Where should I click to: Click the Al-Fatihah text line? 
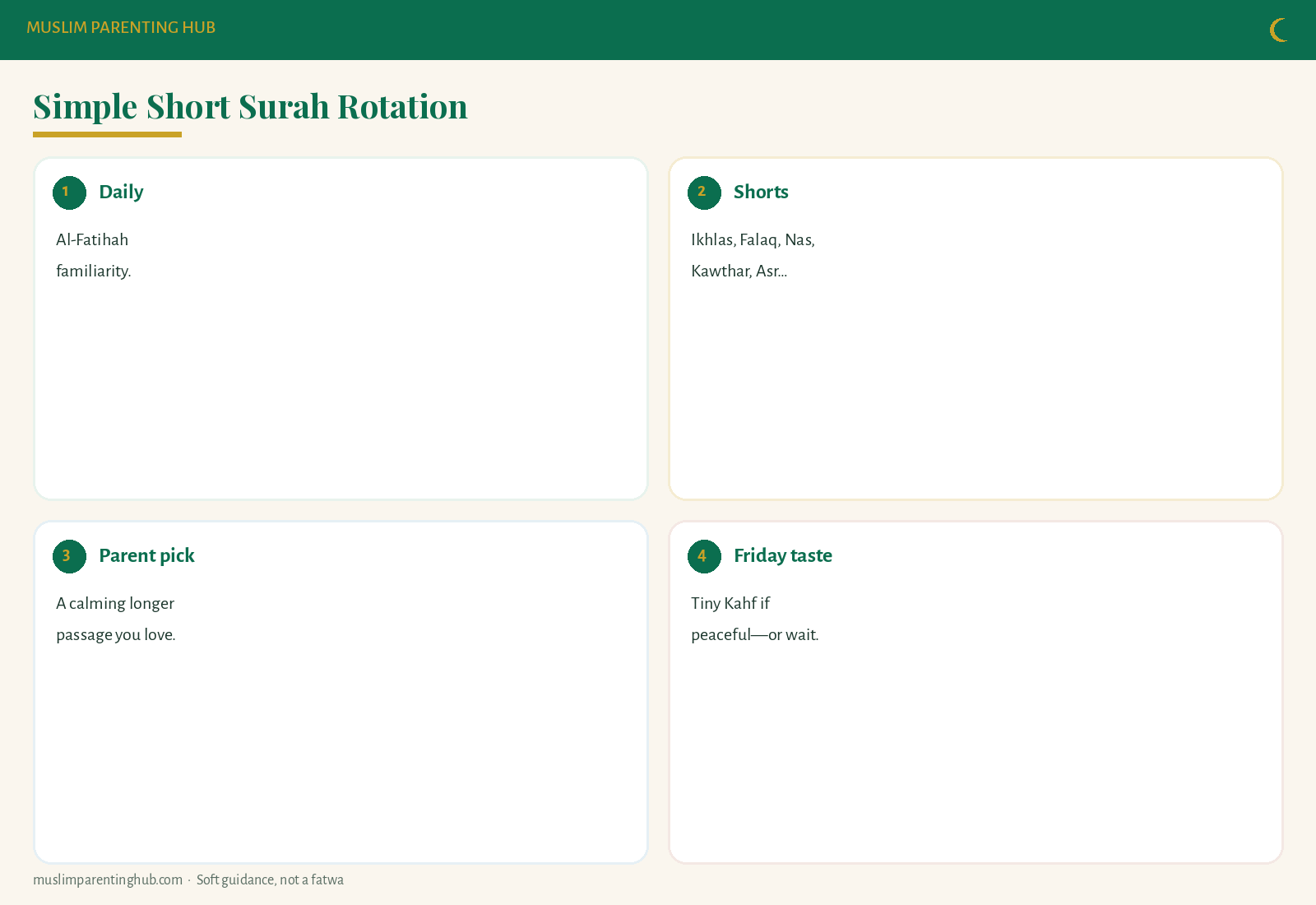92,239
